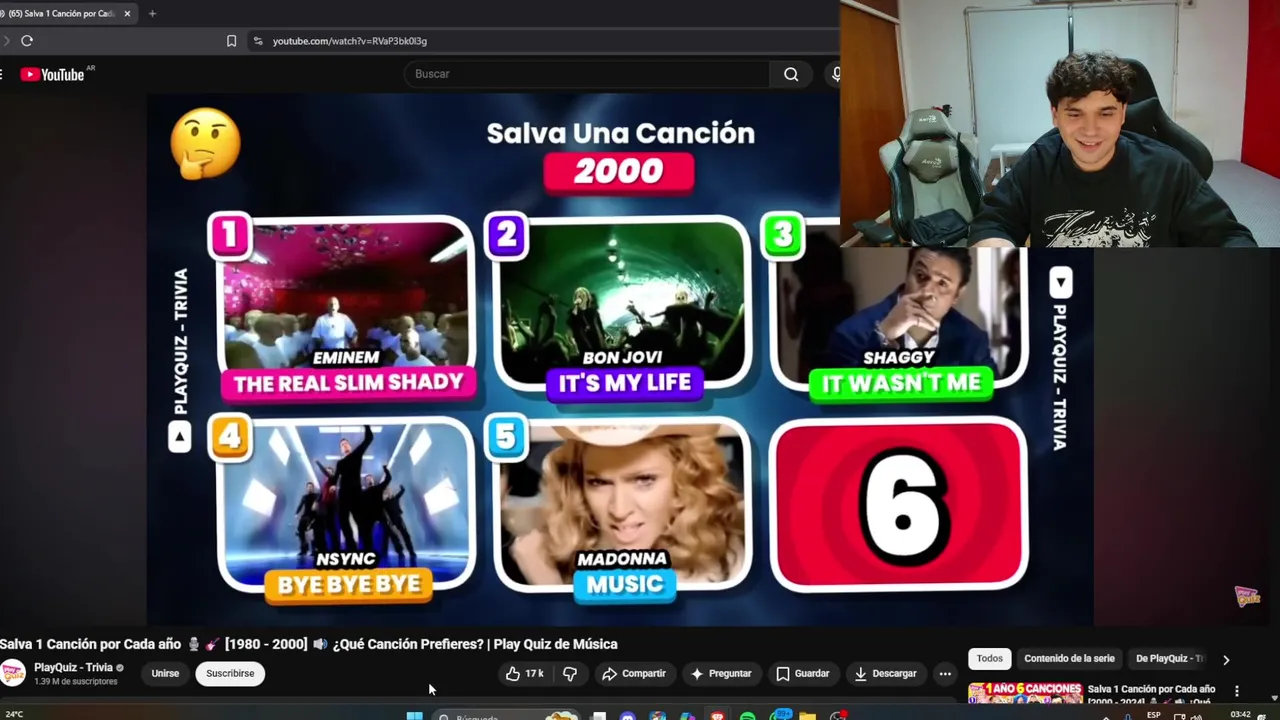Image resolution: width=1280 pixels, height=720 pixels.
Task: Click the 1.39 M de suscriptores text
Action: click(x=76, y=682)
